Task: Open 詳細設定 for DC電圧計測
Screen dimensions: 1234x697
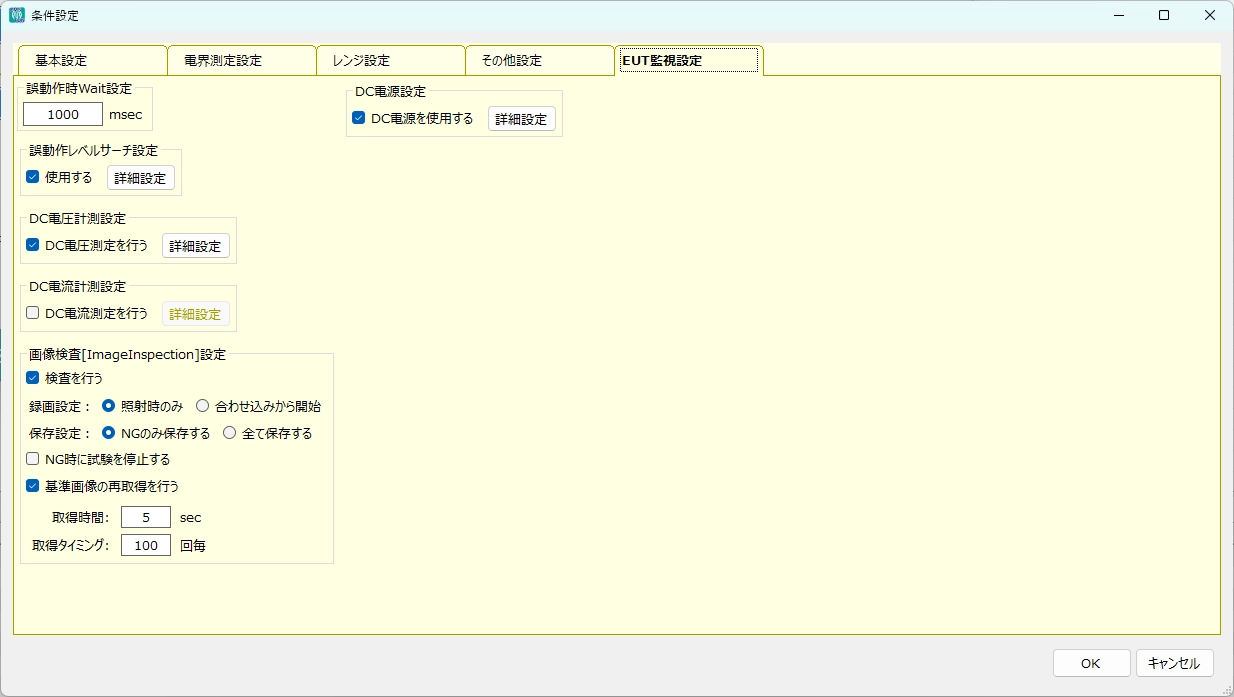Action: (x=196, y=246)
